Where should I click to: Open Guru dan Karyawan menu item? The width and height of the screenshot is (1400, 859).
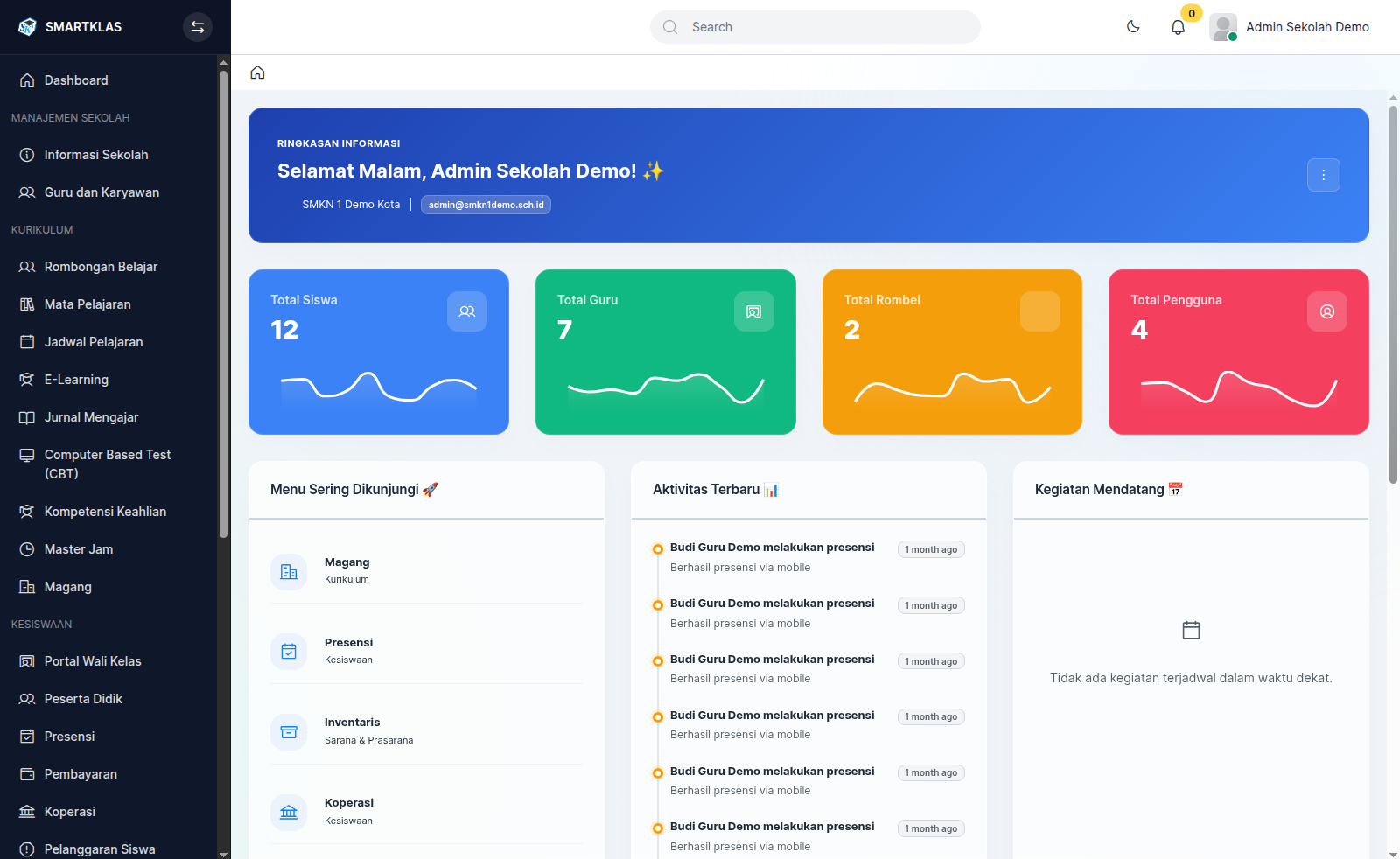coord(108,192)
